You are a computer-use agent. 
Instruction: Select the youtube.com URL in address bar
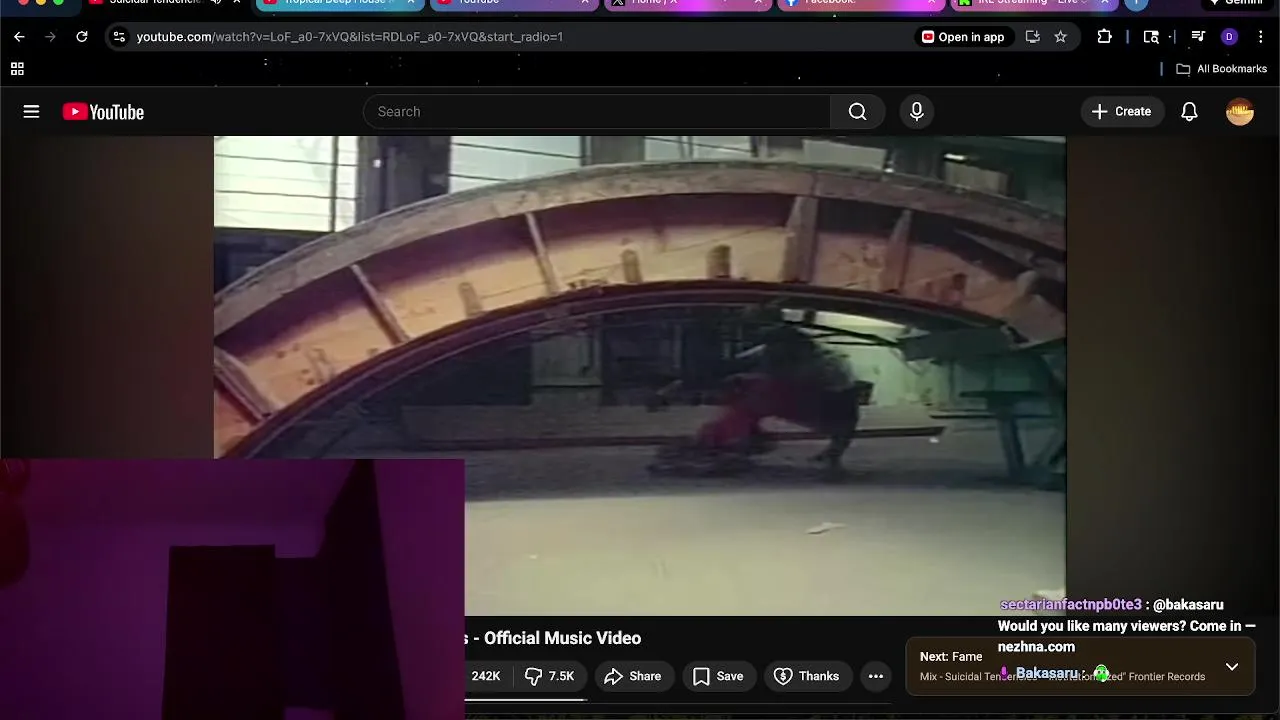coord(349,37)
